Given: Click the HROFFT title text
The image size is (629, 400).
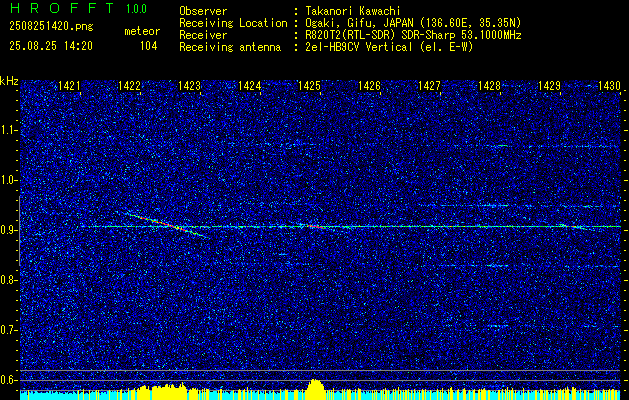Looking at the screenshot, I should coord(63,8).
